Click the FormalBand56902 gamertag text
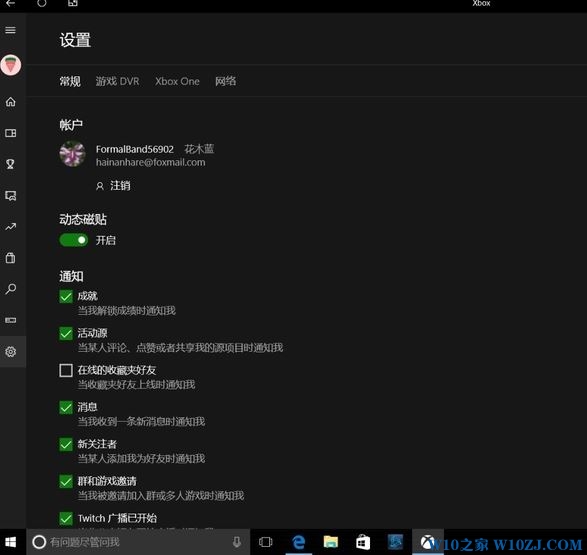The width and height of the screenshot is (587, 555). 135,149
